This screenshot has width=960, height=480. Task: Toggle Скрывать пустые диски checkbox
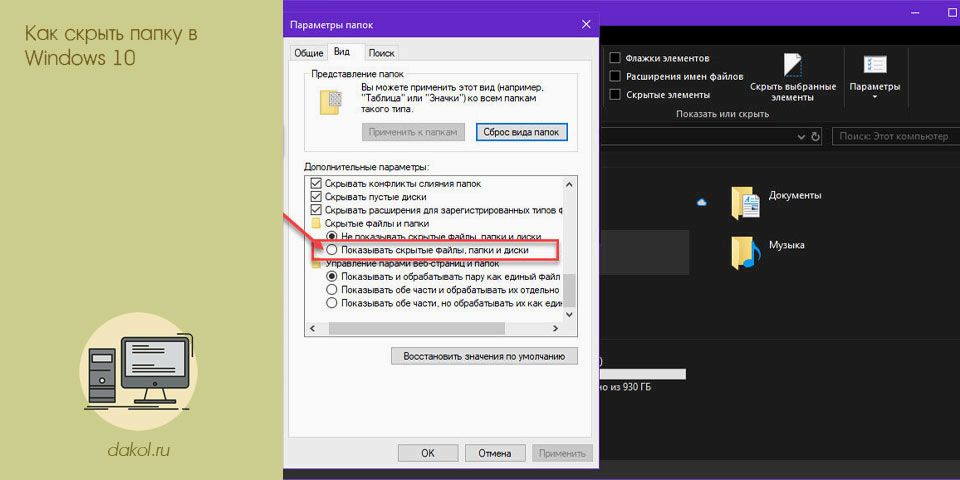tap(316, 197)
